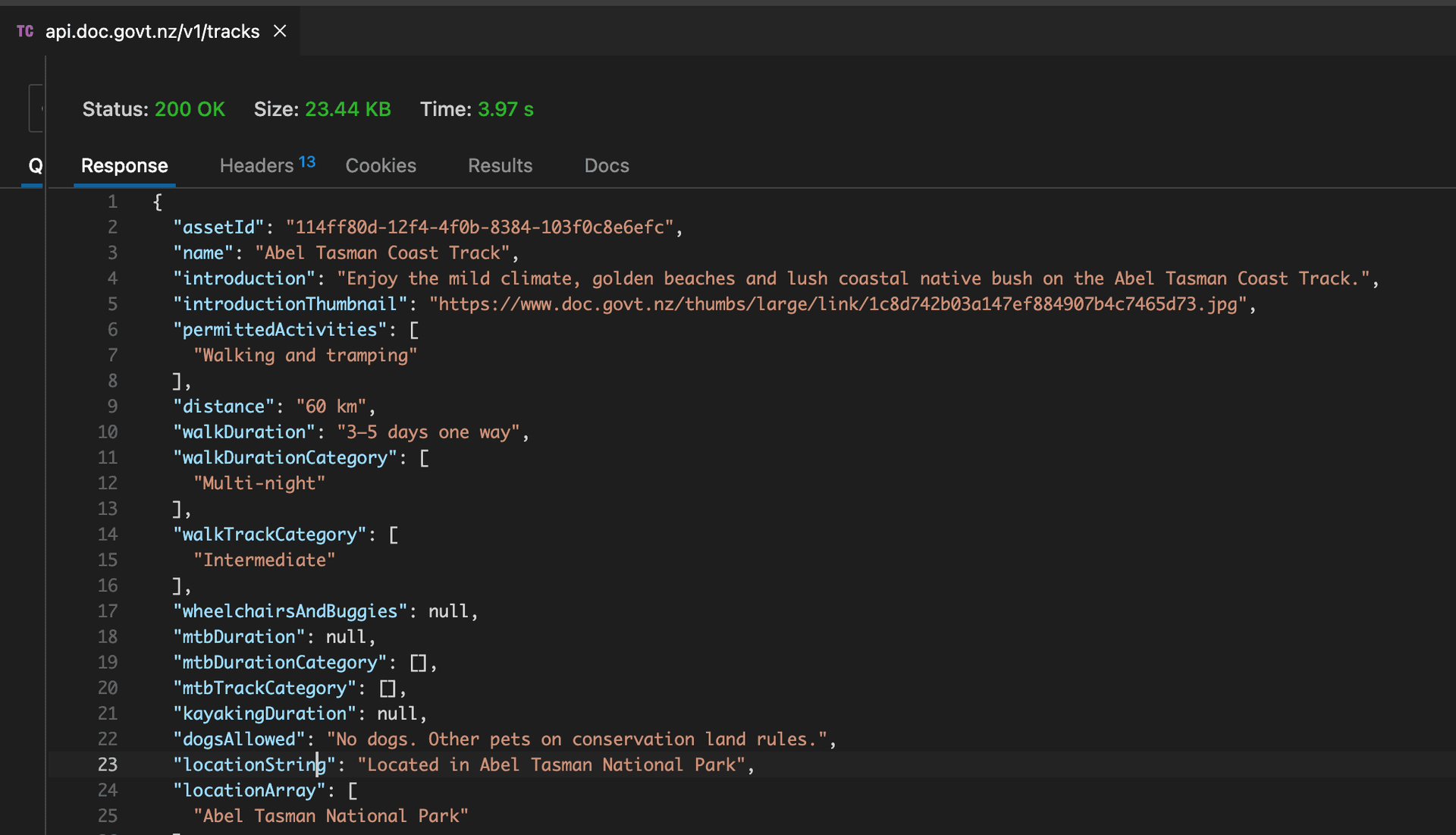Image resolution: width=1456 pixels, height=835 pixels.
Task: Click the "distance" key on line 9
Action: pyautogui.click(x=224, y=407)
